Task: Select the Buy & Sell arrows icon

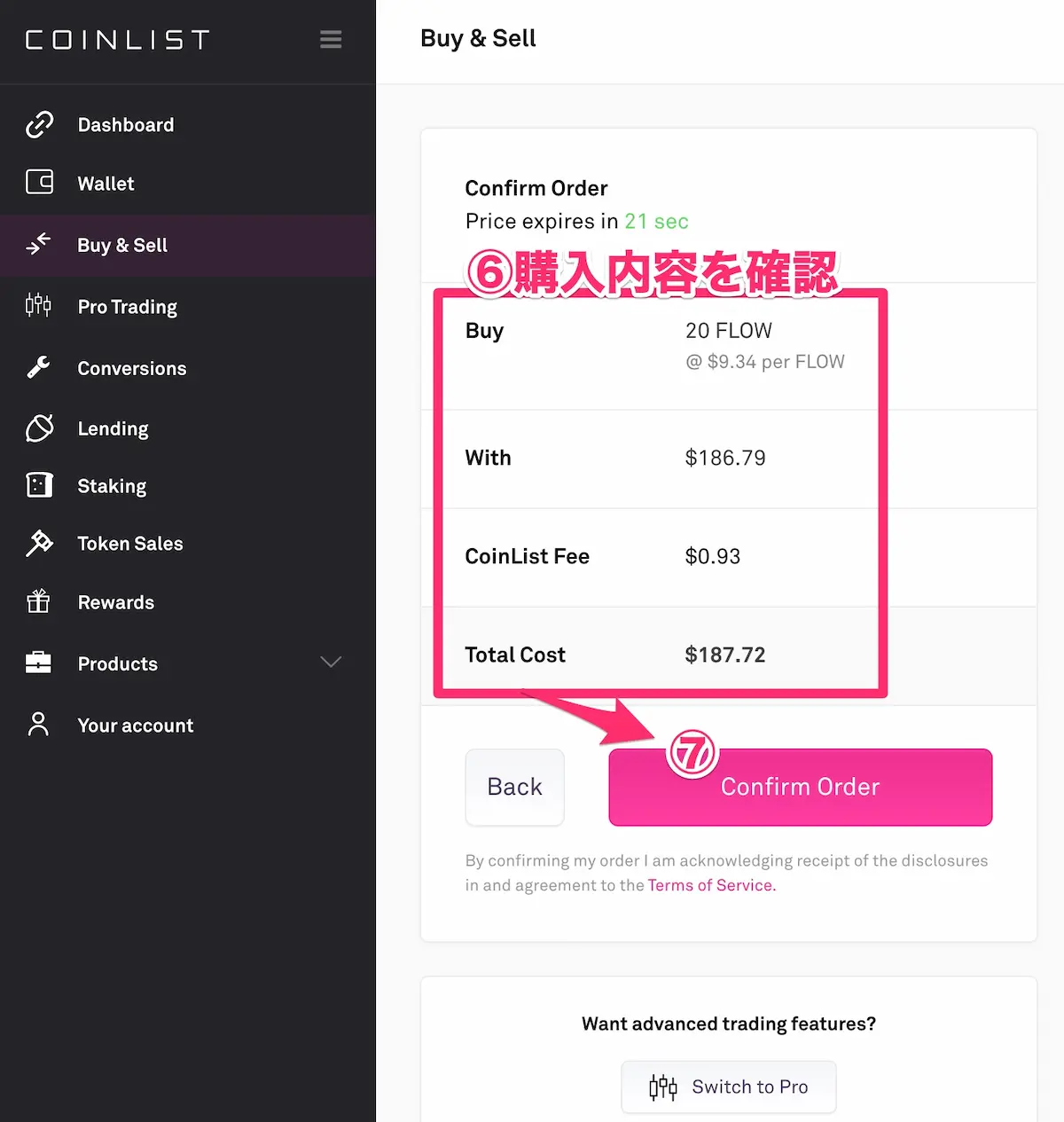Action: (x=39, y=244)
